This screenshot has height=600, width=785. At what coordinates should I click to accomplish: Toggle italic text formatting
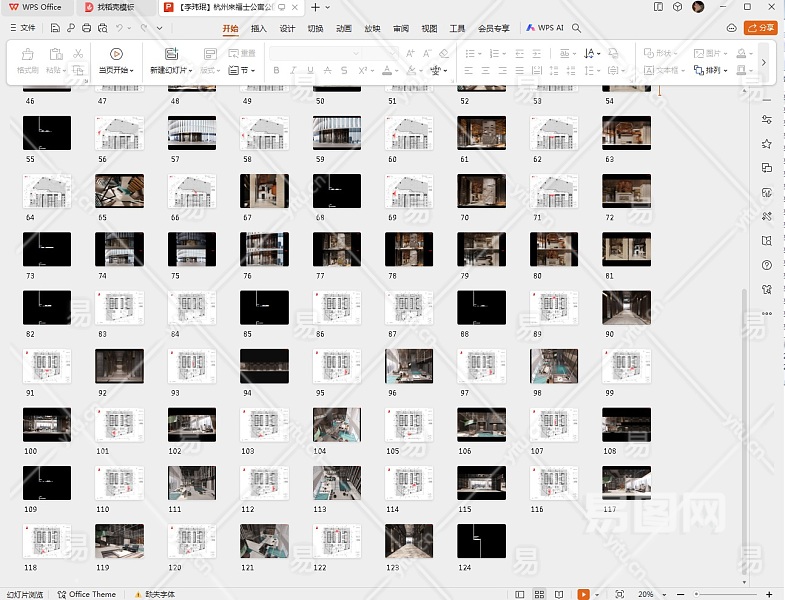(293, 71)
